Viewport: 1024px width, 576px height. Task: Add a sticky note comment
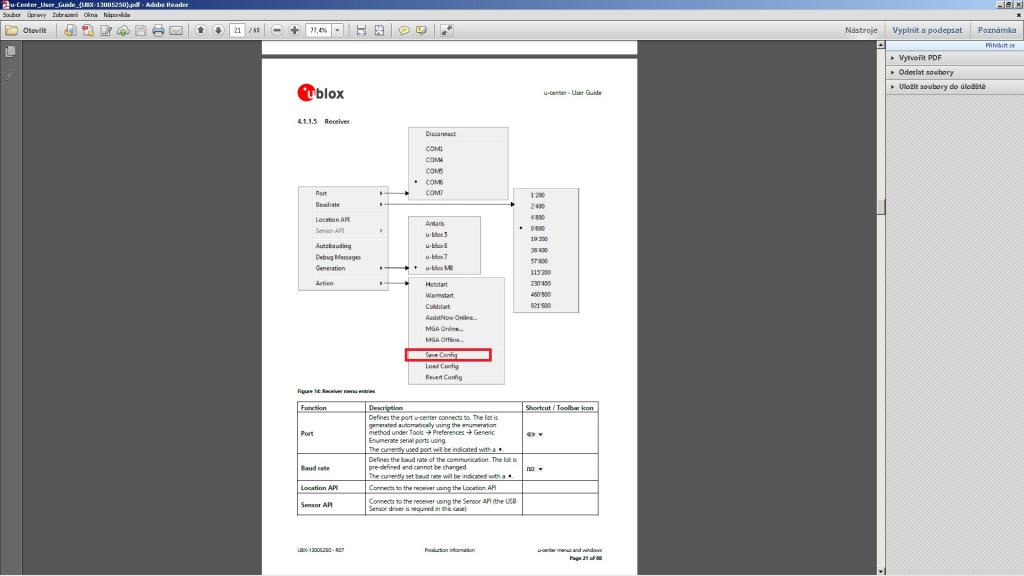click(x=405, y=30)
